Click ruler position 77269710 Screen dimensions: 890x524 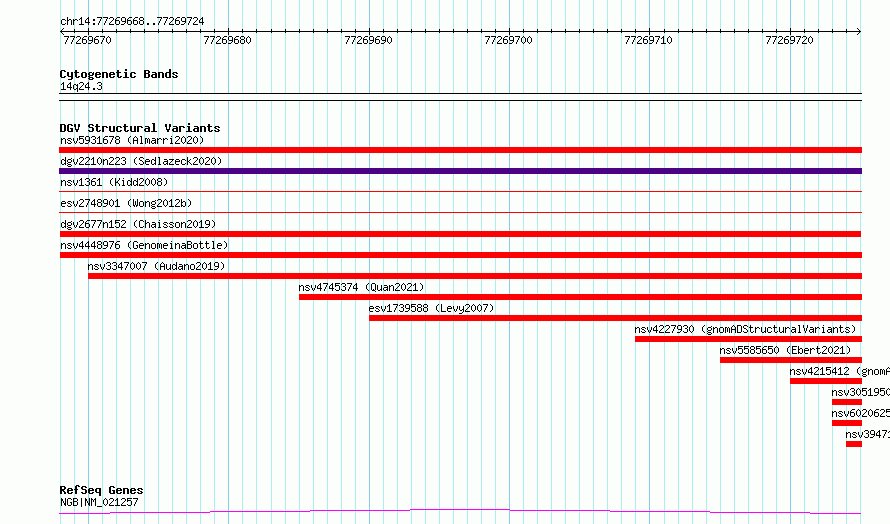click(648, 40)
